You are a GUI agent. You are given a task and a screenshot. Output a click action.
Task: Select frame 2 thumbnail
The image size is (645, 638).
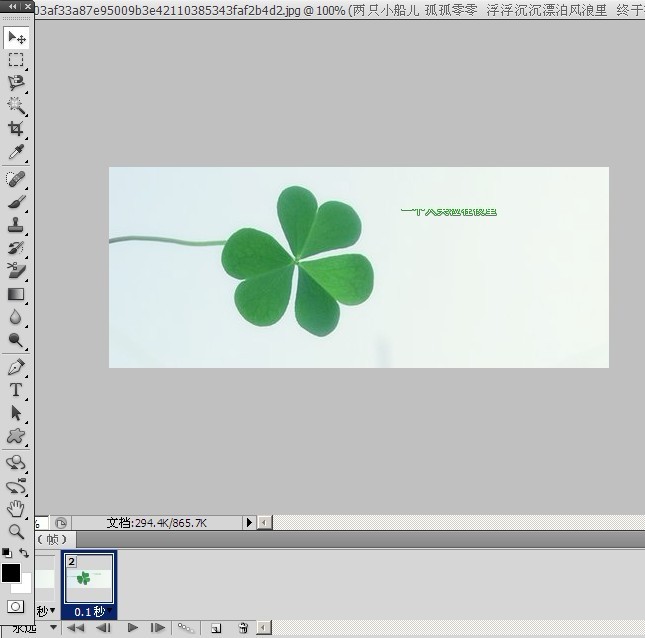(x=89, y=578)
